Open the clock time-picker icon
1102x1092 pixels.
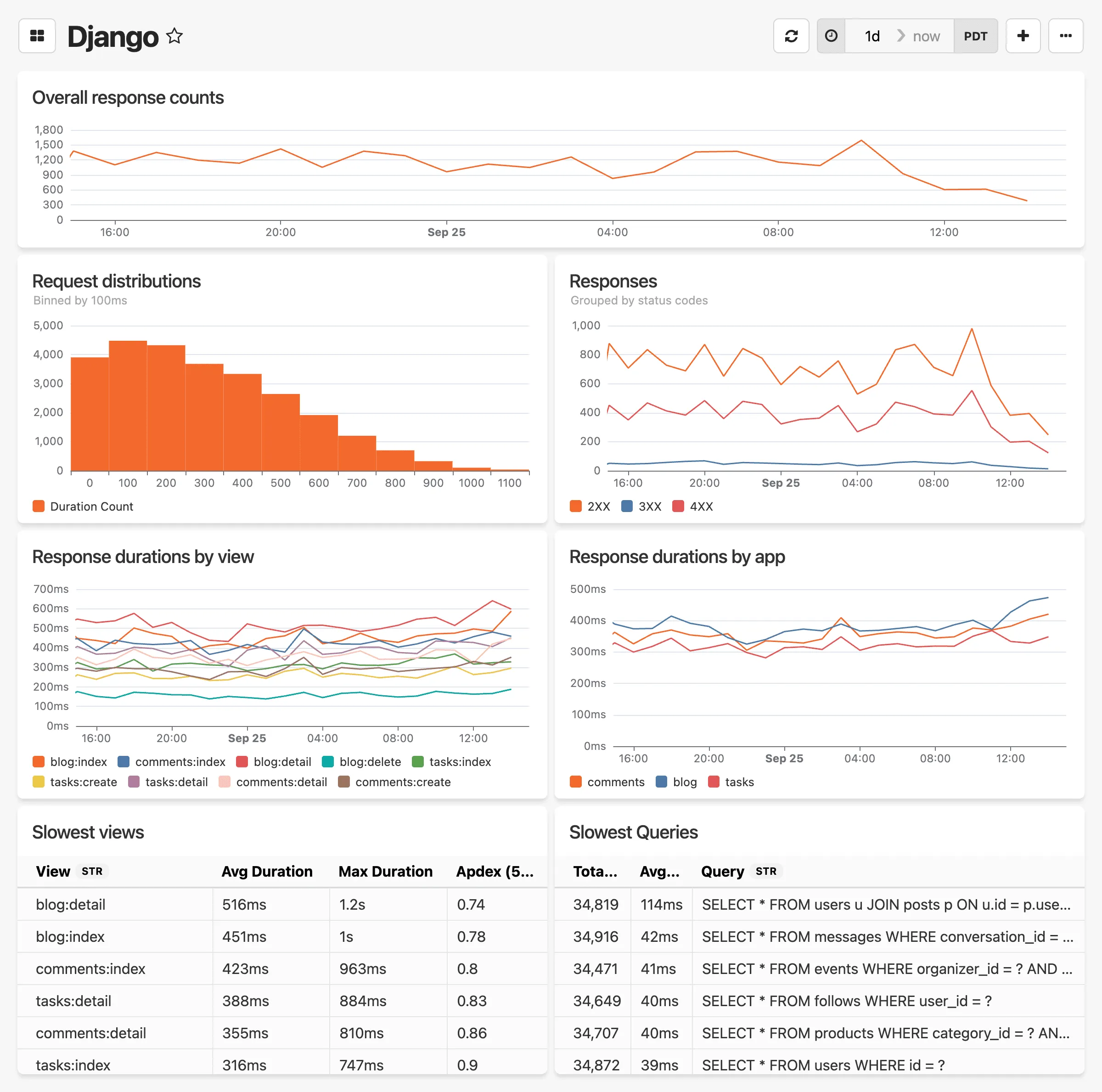(831, 35)
